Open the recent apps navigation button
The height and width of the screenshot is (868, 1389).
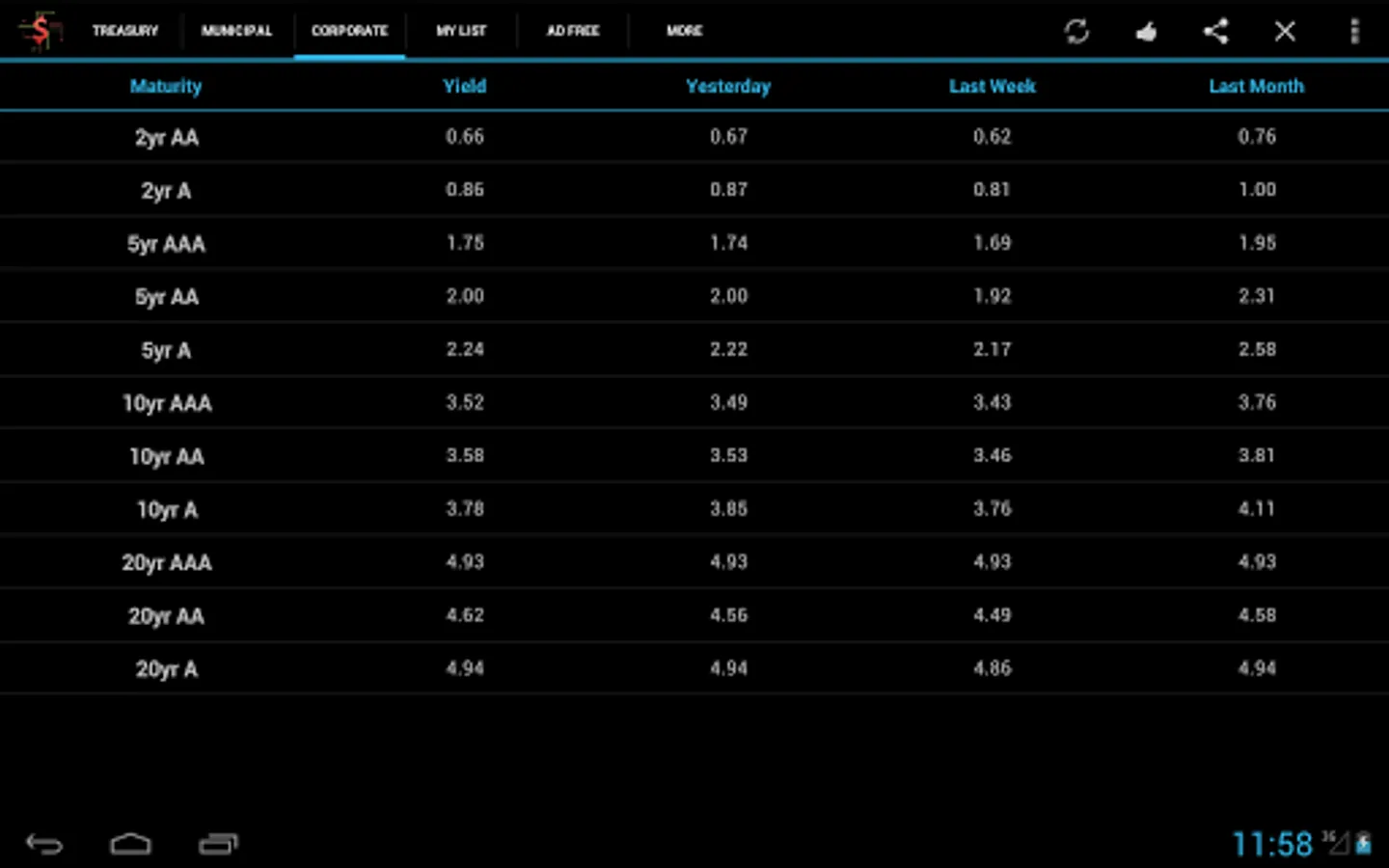pyautogui.click(x=218, y=844)
